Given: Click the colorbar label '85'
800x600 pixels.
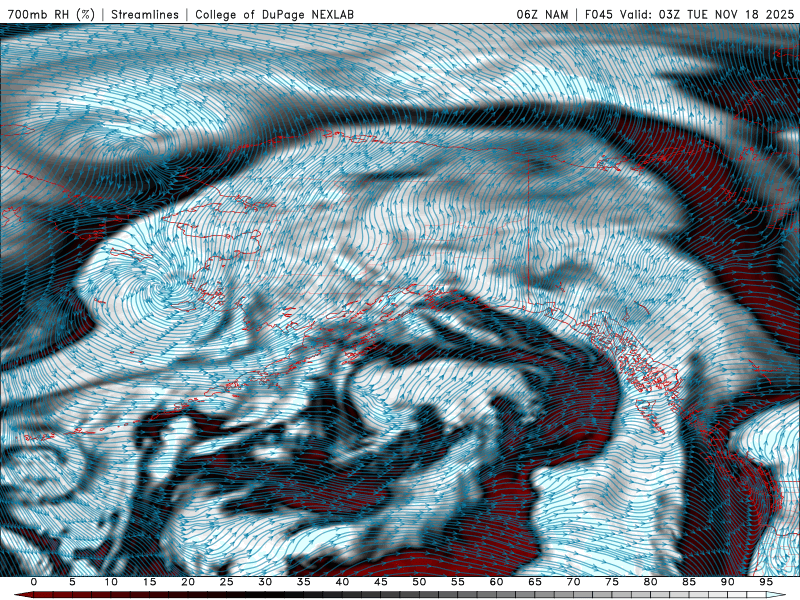Looking at the screenshot, I should coord(689,582).
